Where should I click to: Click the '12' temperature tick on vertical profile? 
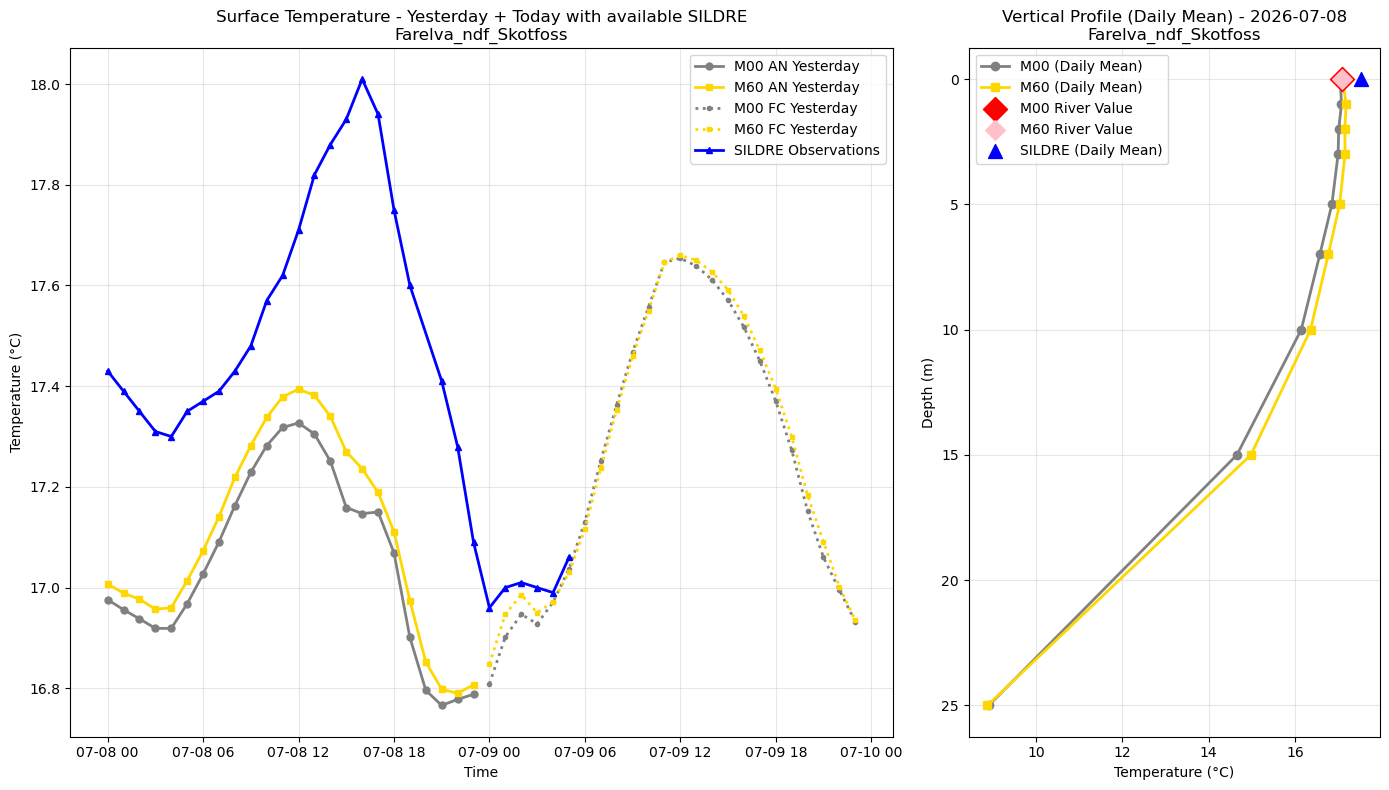1122,752
